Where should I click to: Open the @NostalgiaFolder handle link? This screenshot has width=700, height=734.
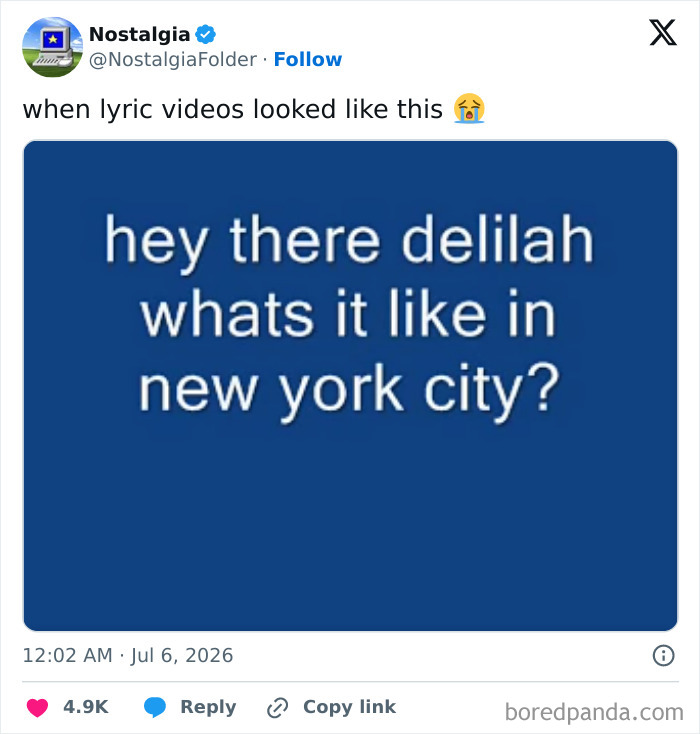pyautogui.click(x=173, y=59)
